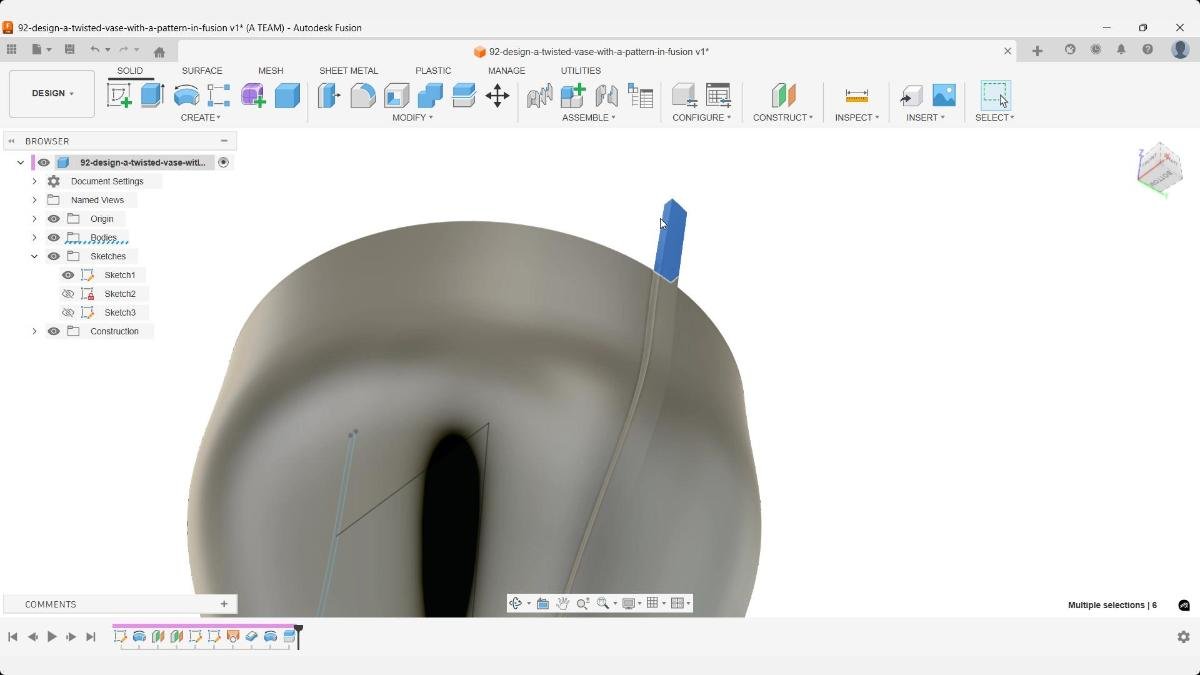Select the Revolve tool icon

tap(186, 95)
